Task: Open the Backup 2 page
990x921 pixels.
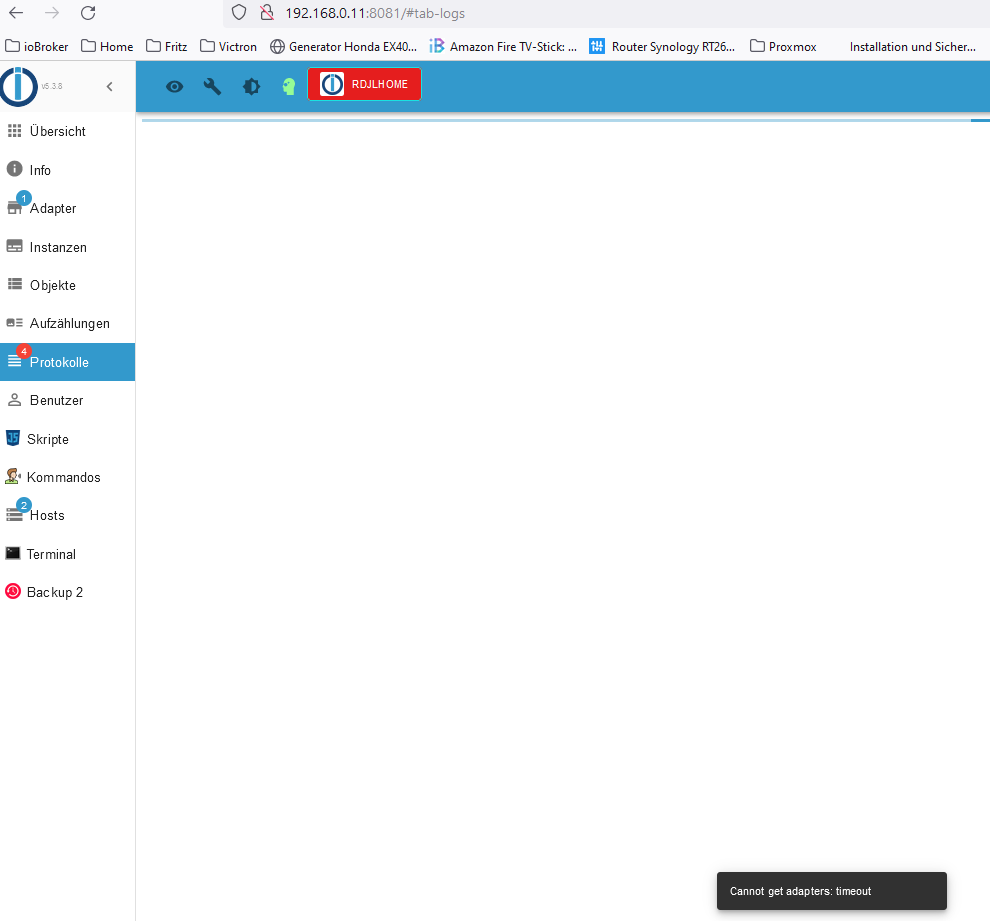Action: pos(68,592)
